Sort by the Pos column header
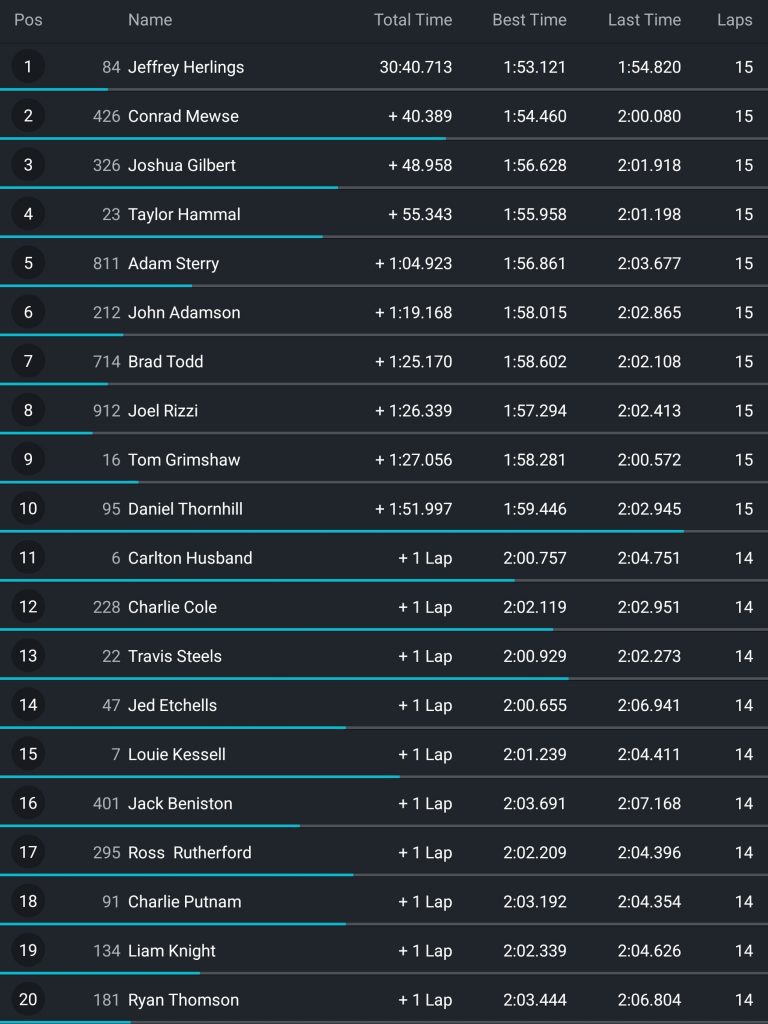Screen dimensions: 768x1024 [28, 20]
